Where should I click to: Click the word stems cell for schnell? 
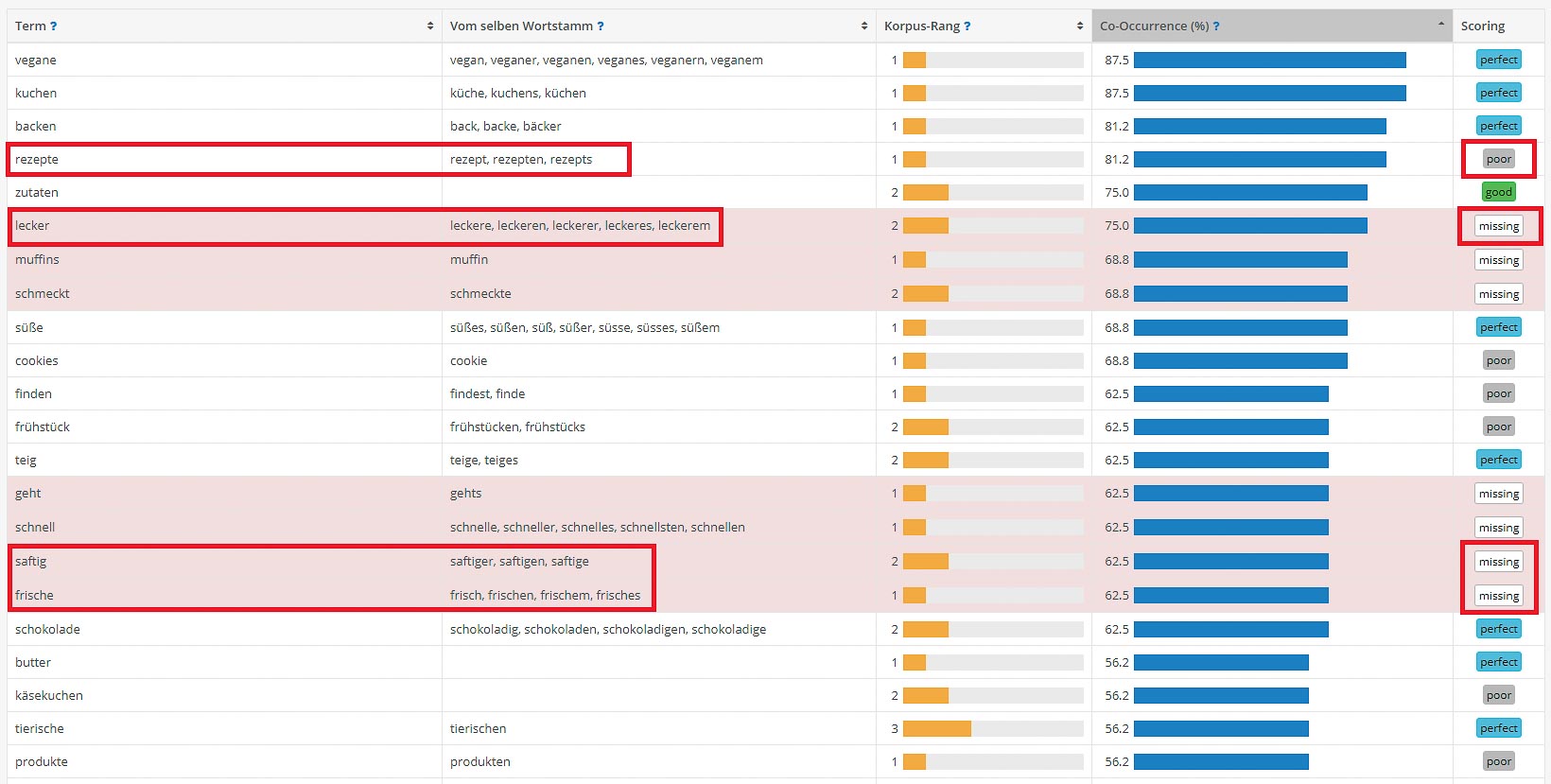coord(597,527)
